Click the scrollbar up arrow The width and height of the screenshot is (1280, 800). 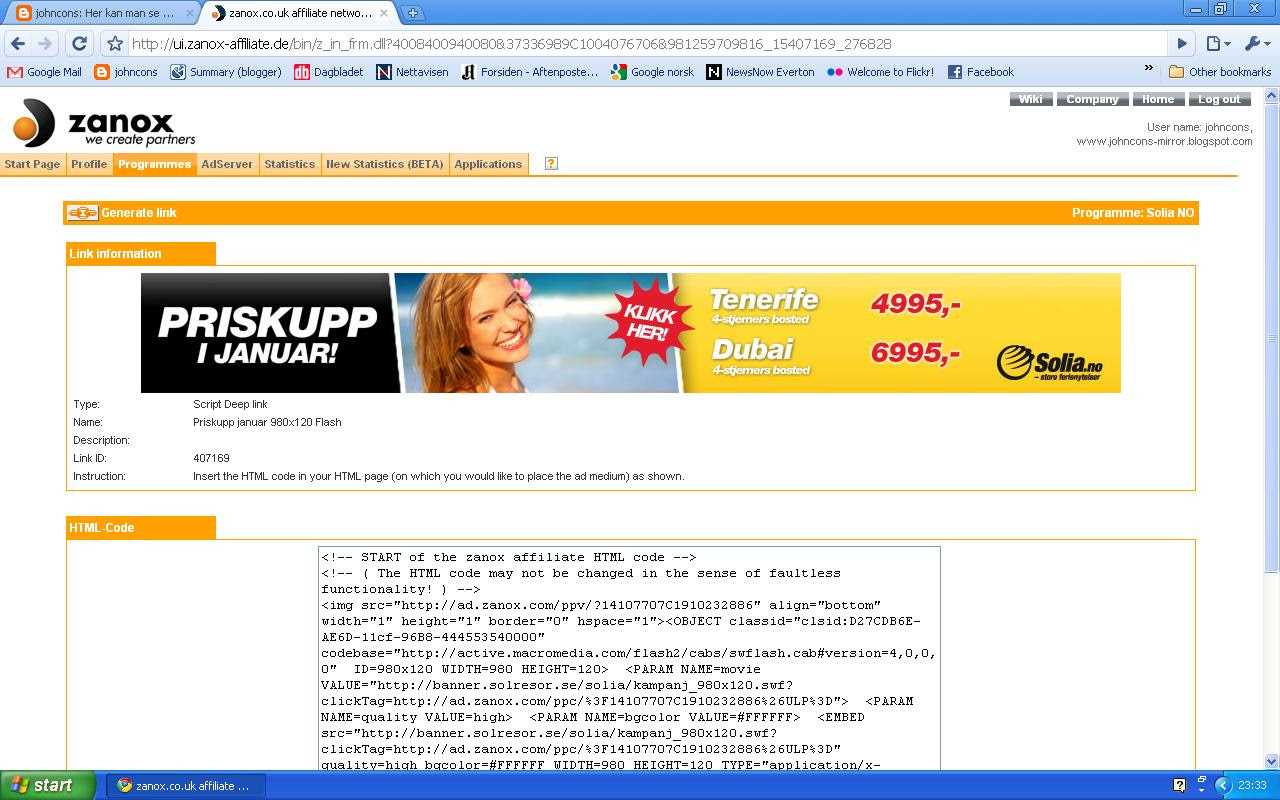point(1272,95)
